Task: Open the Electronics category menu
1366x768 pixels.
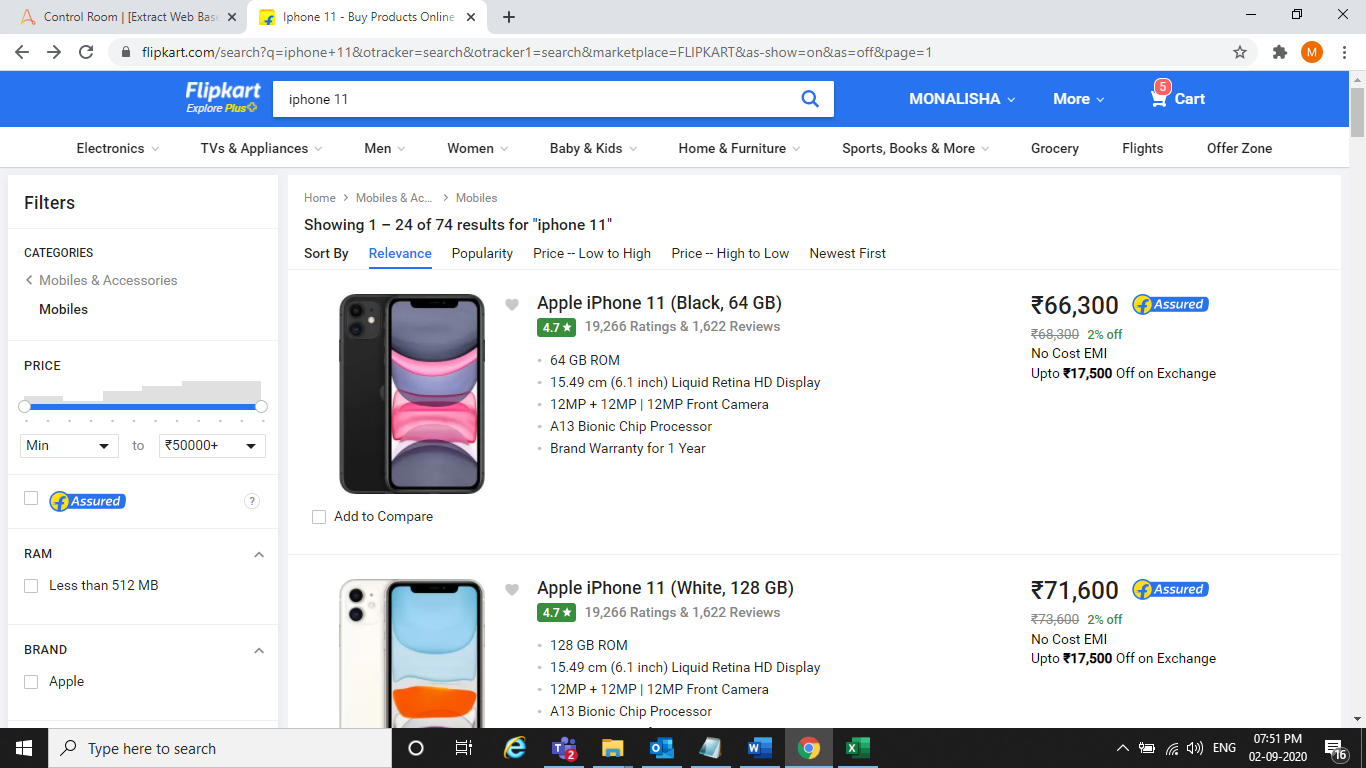Action: click(117, 148)
